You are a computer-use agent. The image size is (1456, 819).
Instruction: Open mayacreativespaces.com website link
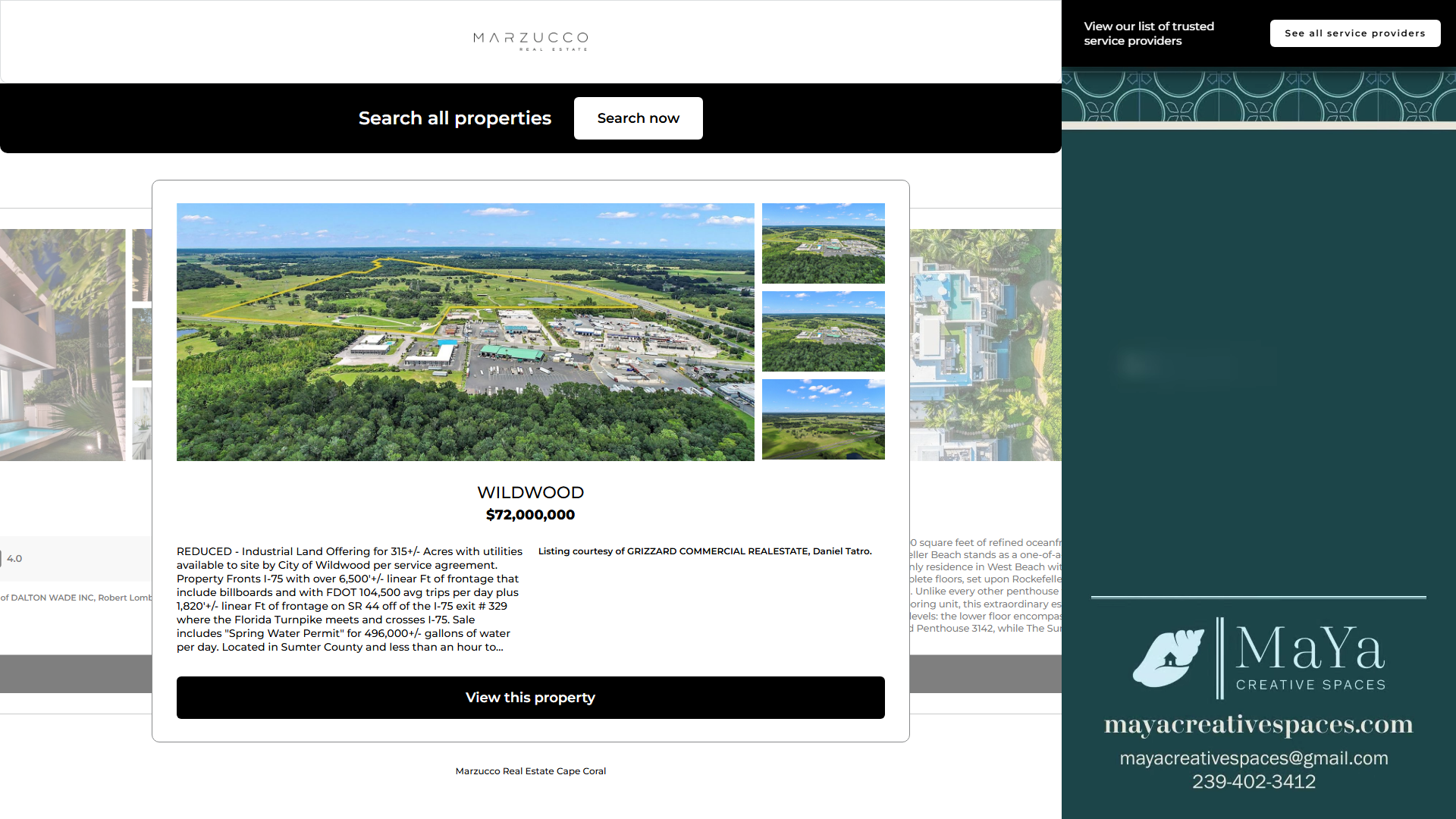click(1258, 724)
